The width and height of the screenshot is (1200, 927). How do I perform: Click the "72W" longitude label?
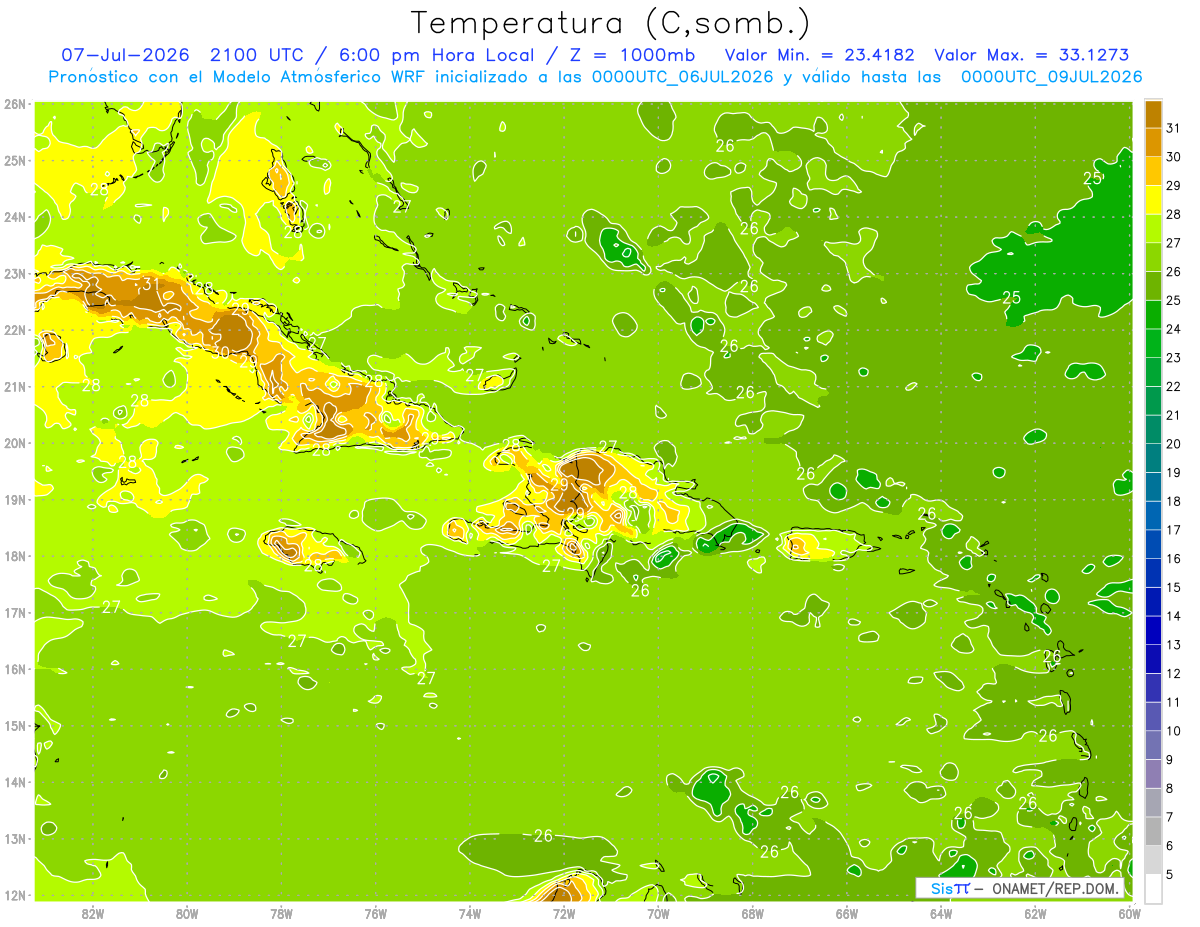click(564, 913)
